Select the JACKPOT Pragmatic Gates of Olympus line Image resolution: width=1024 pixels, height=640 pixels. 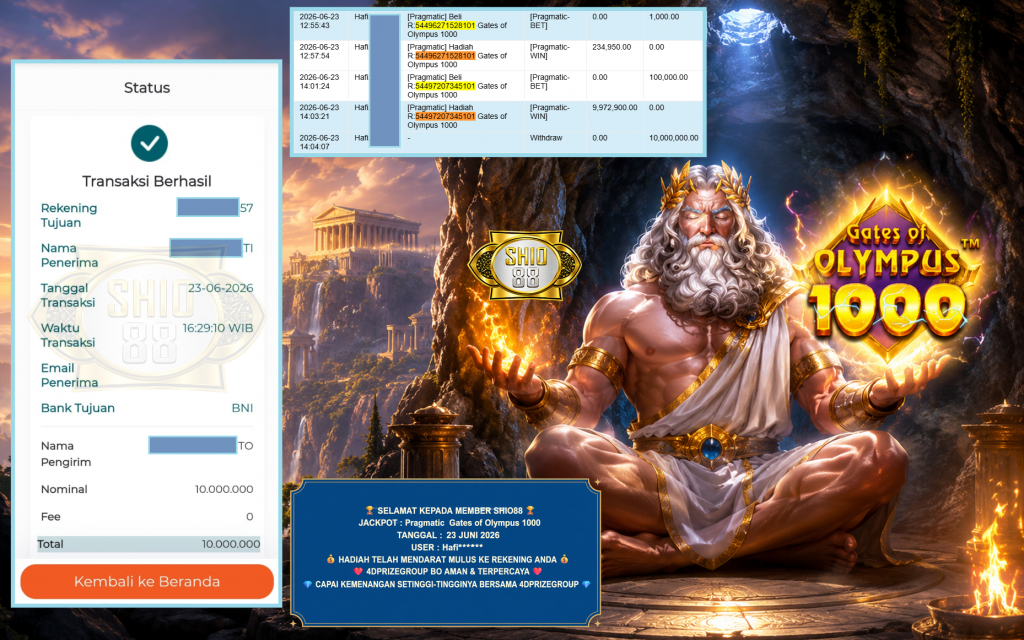click(x=449, y=522)
